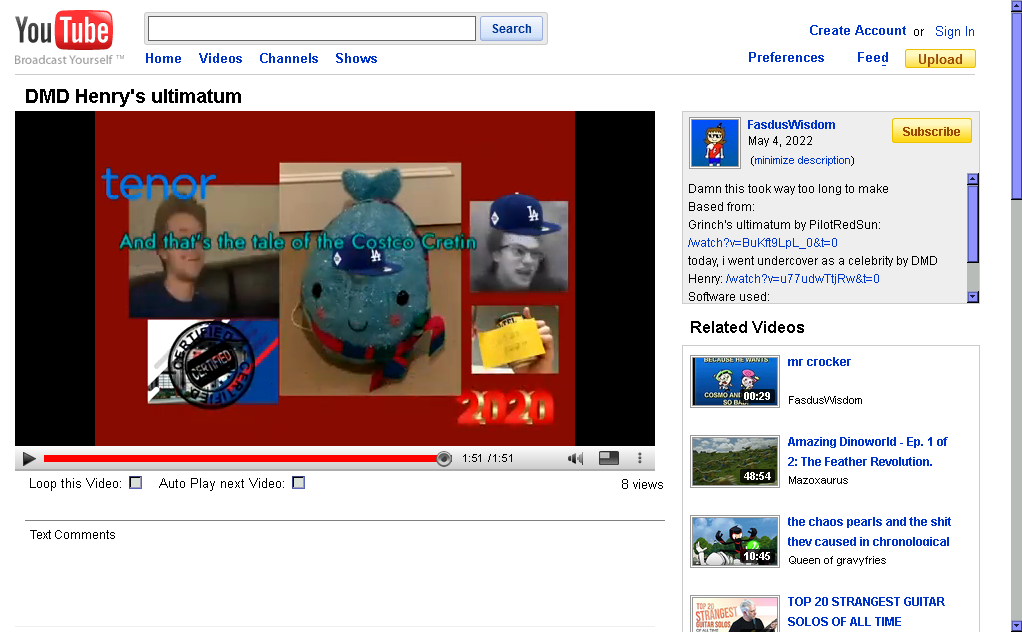Click the Text Comments heading
The height and width of the screenshot is (632, 1022).
tap(72, 534)
